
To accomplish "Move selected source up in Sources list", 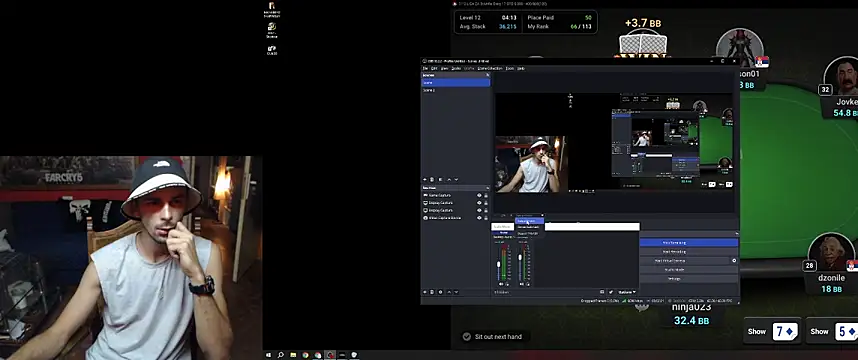I will (x=449, y=292).
